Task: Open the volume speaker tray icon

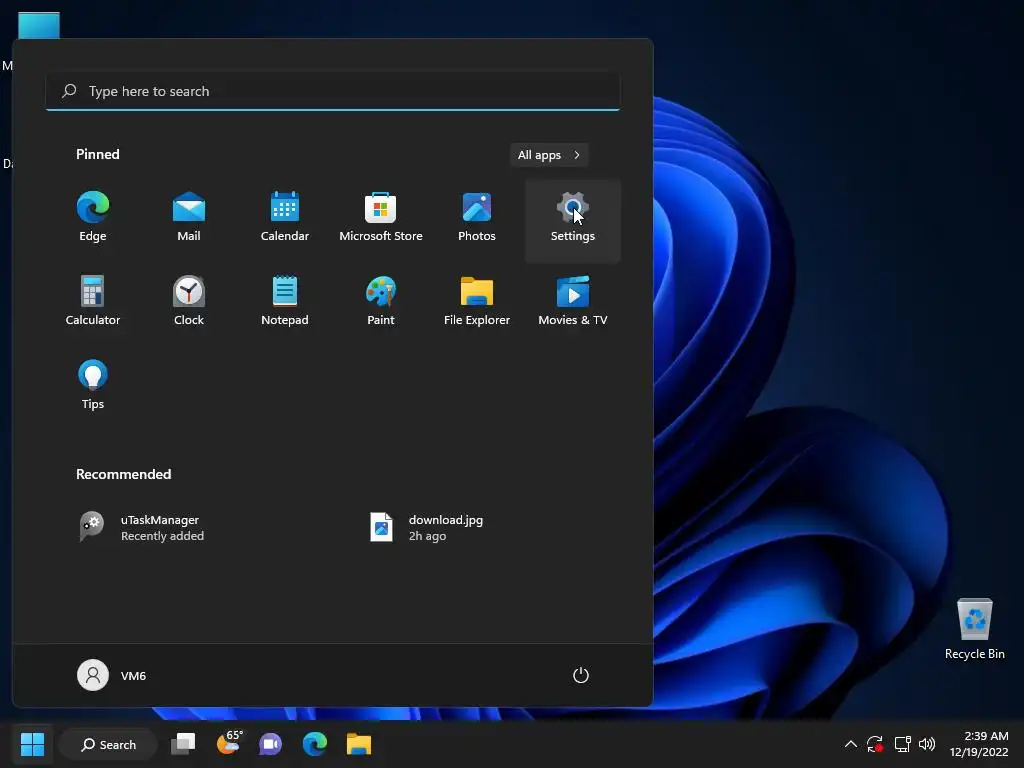Action: pos(927,744)
